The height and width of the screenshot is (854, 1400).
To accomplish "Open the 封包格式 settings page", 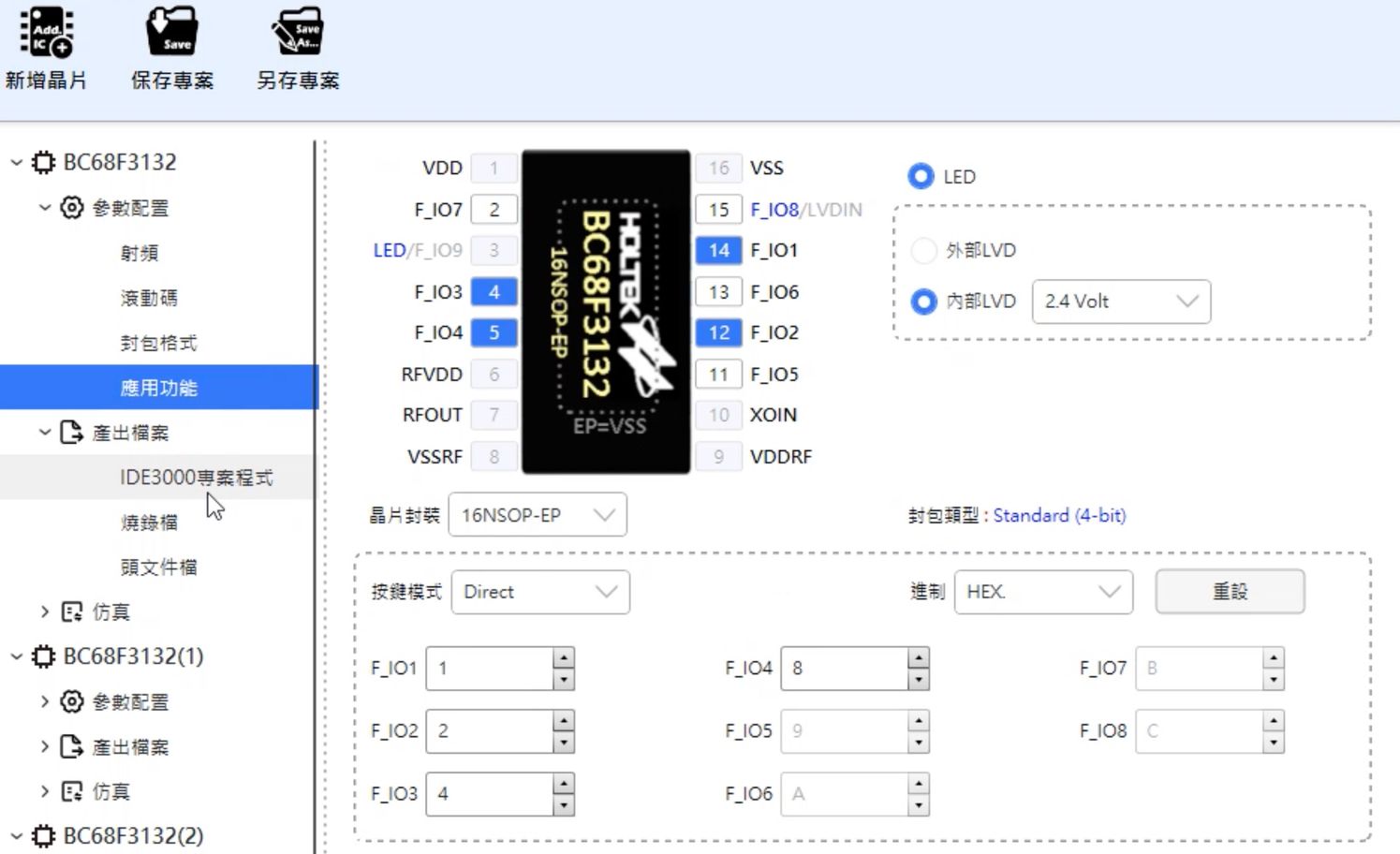I will [x=158, y=343].
